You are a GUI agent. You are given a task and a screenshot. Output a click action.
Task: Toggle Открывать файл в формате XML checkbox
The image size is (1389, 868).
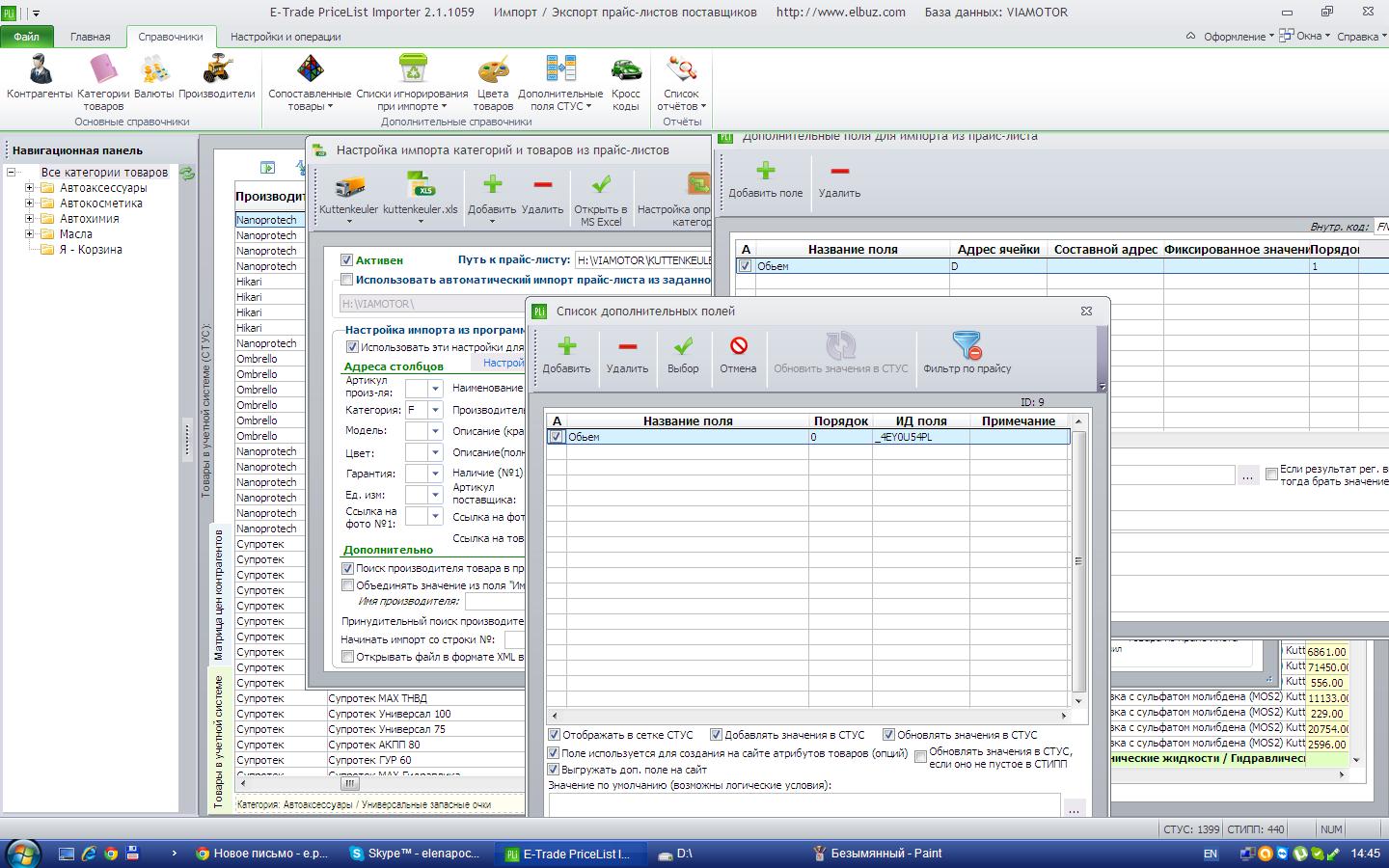pyautogui.click(x=348, y=657)
